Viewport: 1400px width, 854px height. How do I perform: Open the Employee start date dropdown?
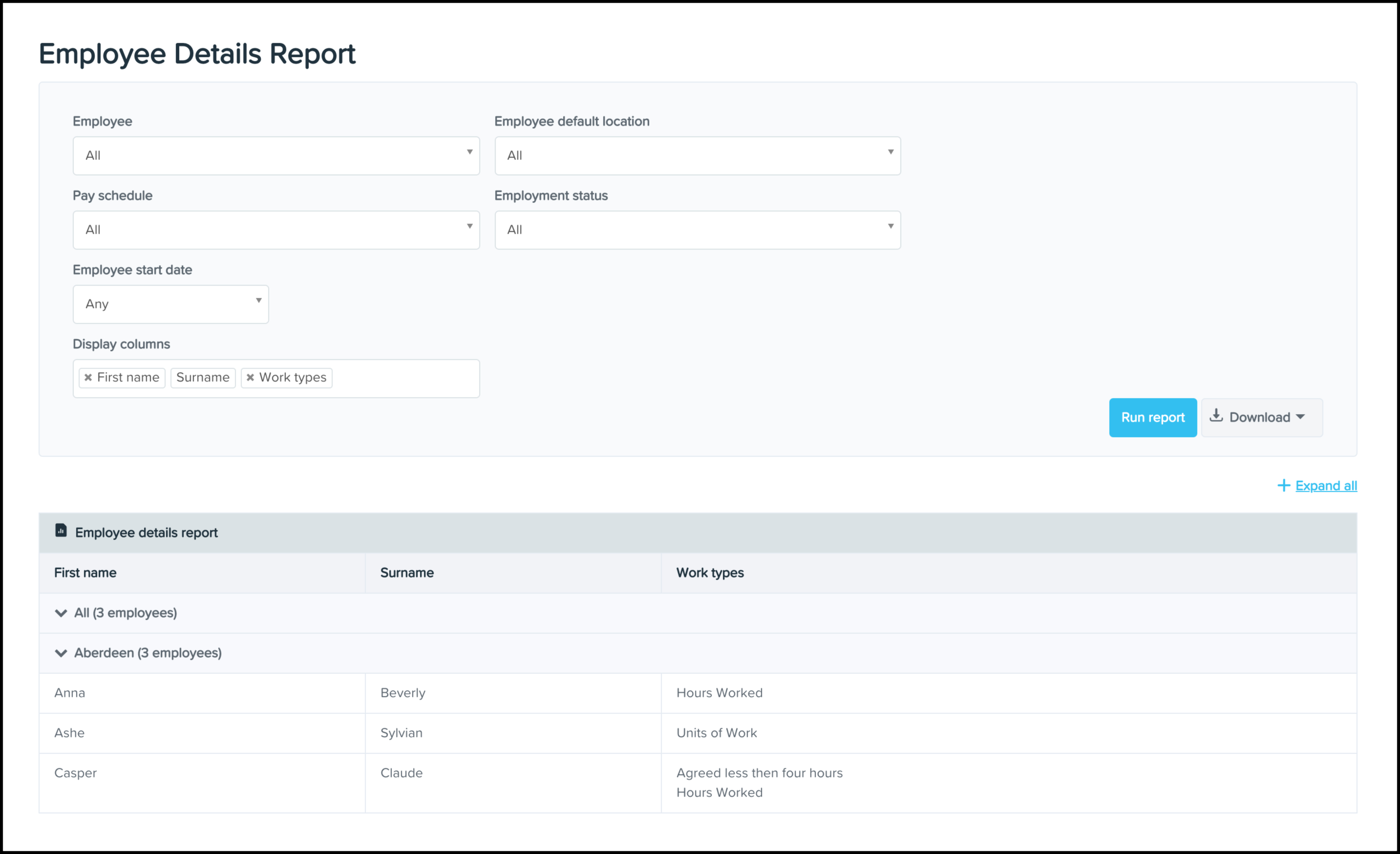click(x=170, y=304)
